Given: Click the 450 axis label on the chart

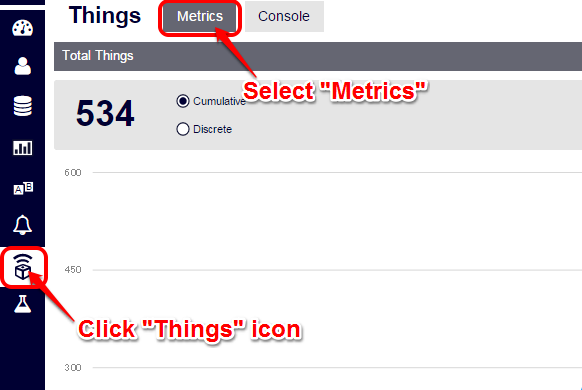Looking at the screenshot, I should click(x=73, y=270).
